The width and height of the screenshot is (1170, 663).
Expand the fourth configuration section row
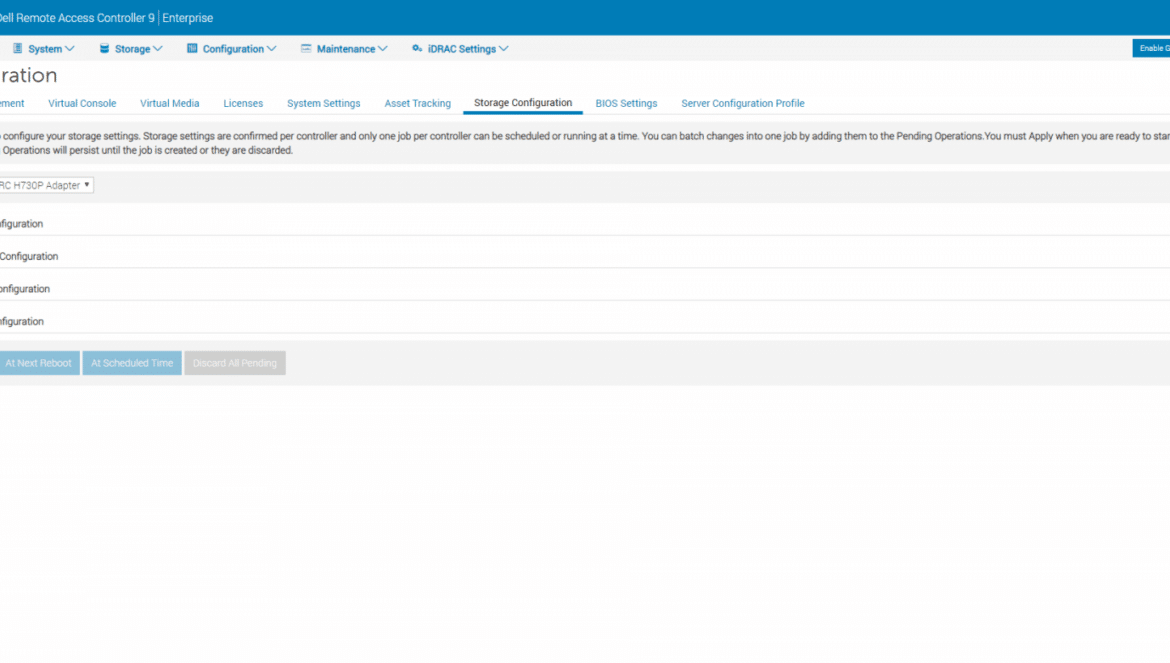pyautogui.click(x=585, y=321)
